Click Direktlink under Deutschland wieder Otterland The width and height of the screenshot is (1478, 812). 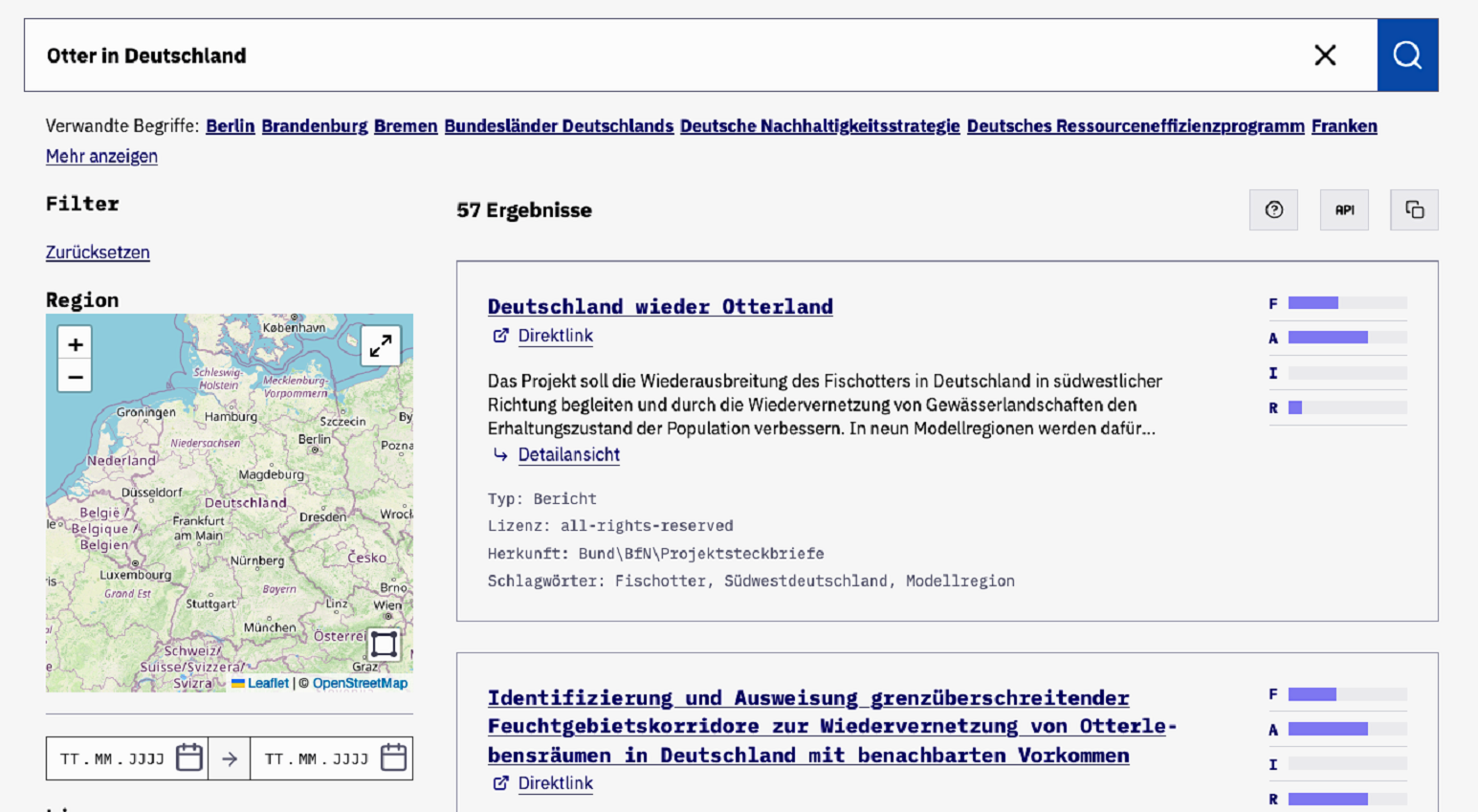pyautogui.click(x=555, y=336)
